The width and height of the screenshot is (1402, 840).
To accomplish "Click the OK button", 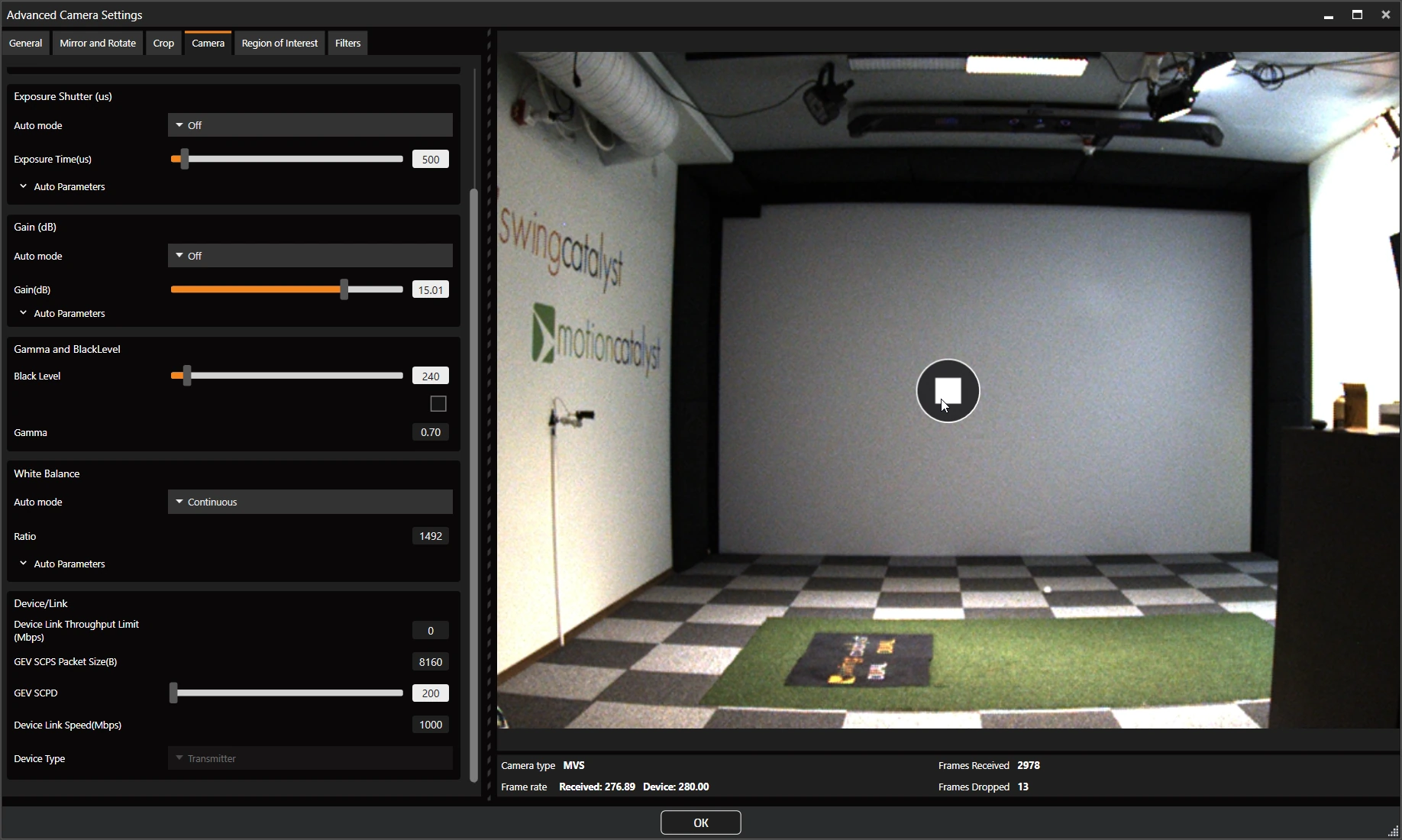I will 700,822.
